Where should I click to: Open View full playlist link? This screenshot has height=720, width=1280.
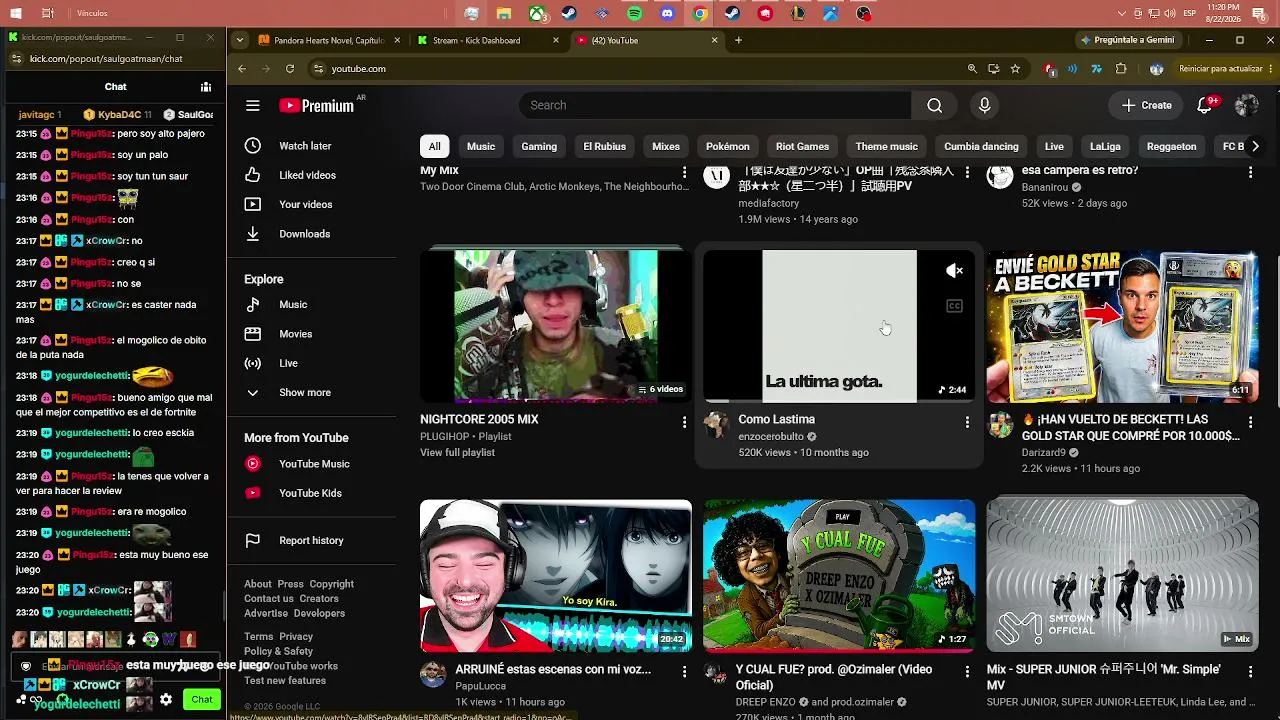coord(457,452)
